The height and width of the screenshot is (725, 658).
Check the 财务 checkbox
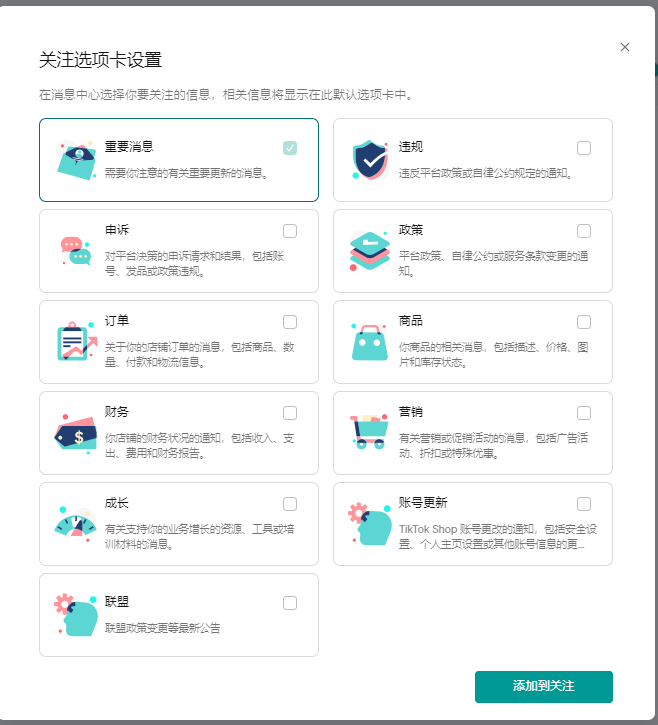coord(290,413)
